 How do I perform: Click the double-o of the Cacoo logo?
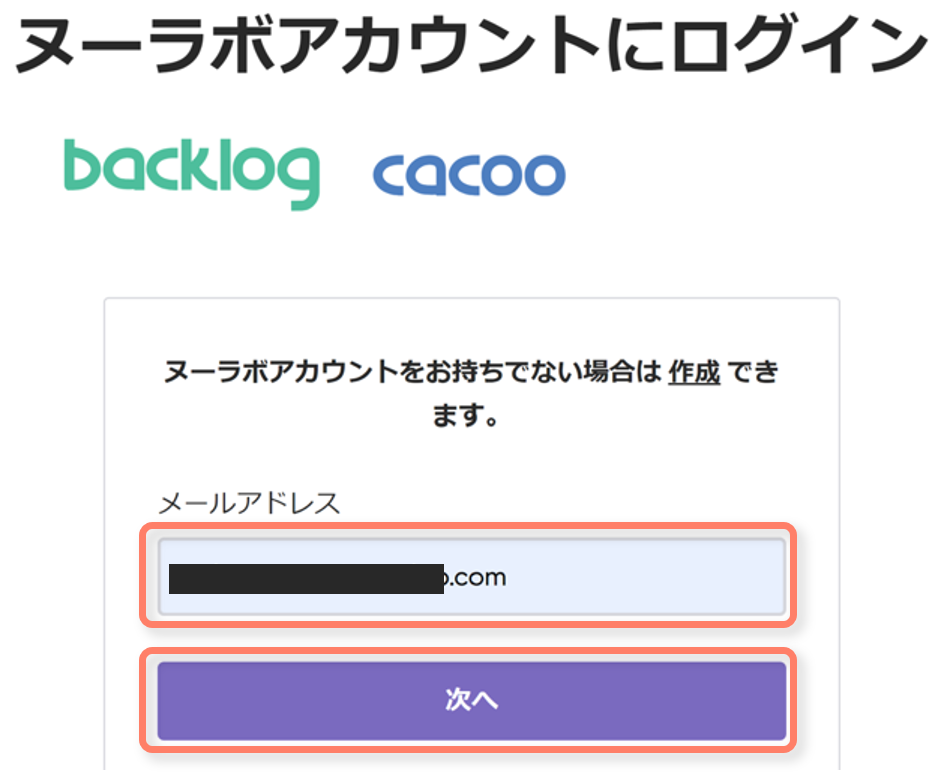coord(522,175)
